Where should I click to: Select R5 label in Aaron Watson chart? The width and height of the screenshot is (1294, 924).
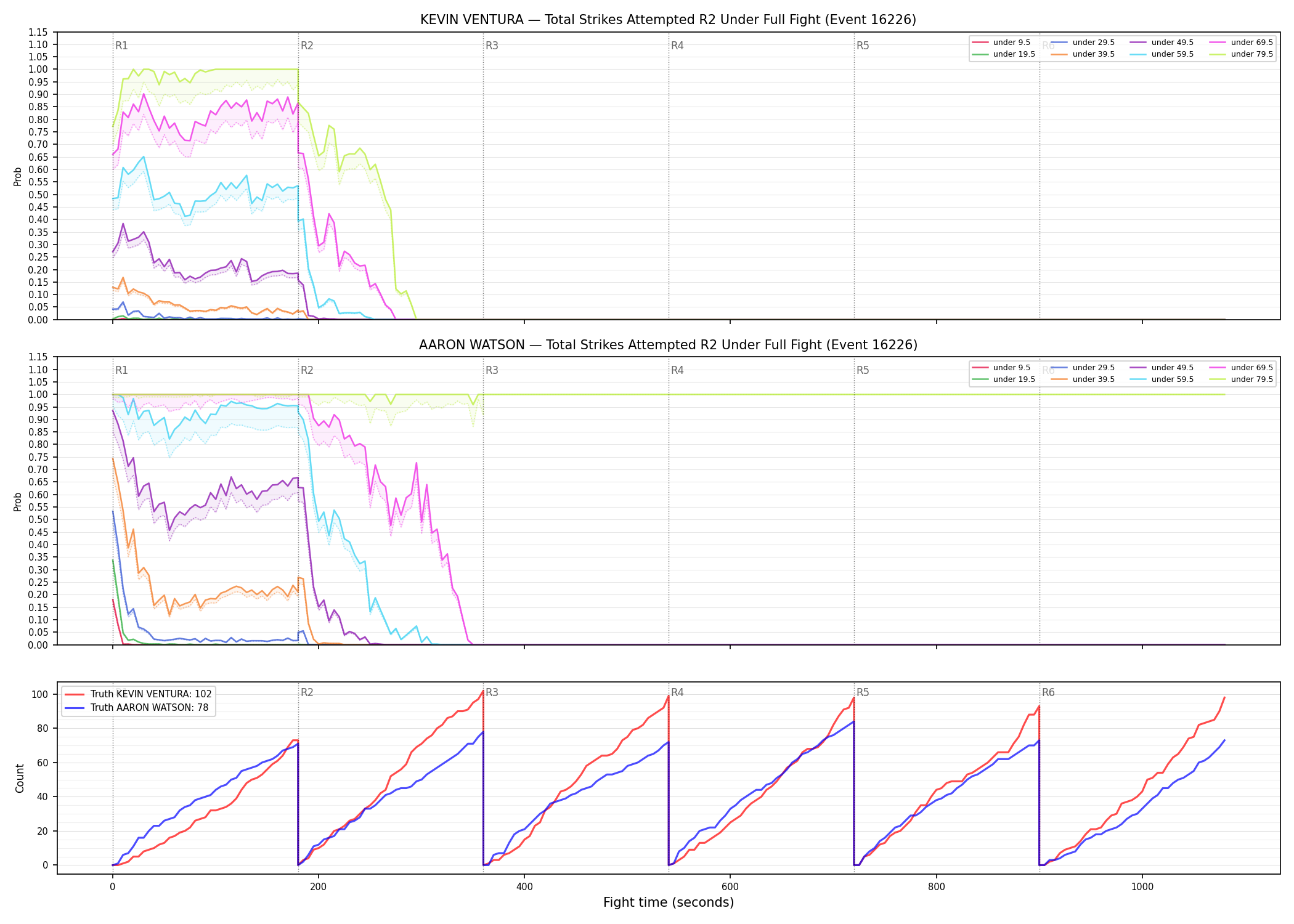pyautogui.click(x=863, y=370)
